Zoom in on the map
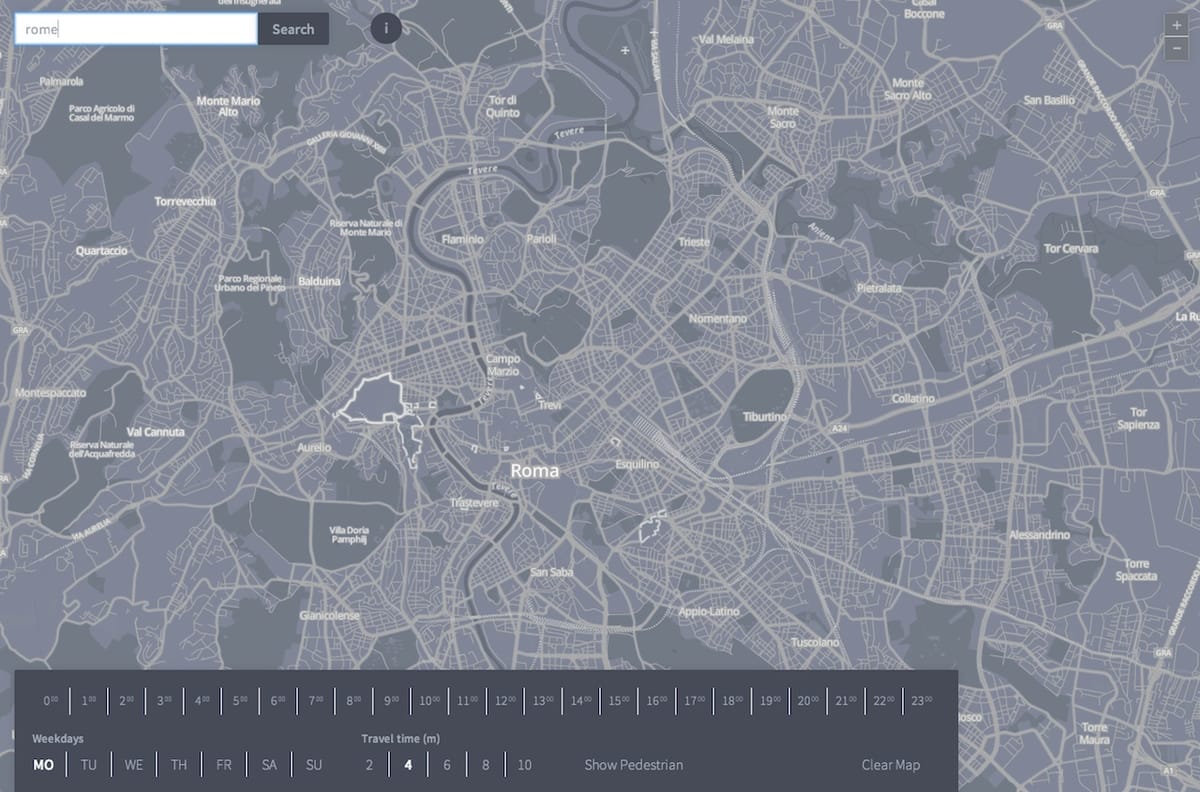Screen dimensions: 1200x792 [x=1176, y=26]
